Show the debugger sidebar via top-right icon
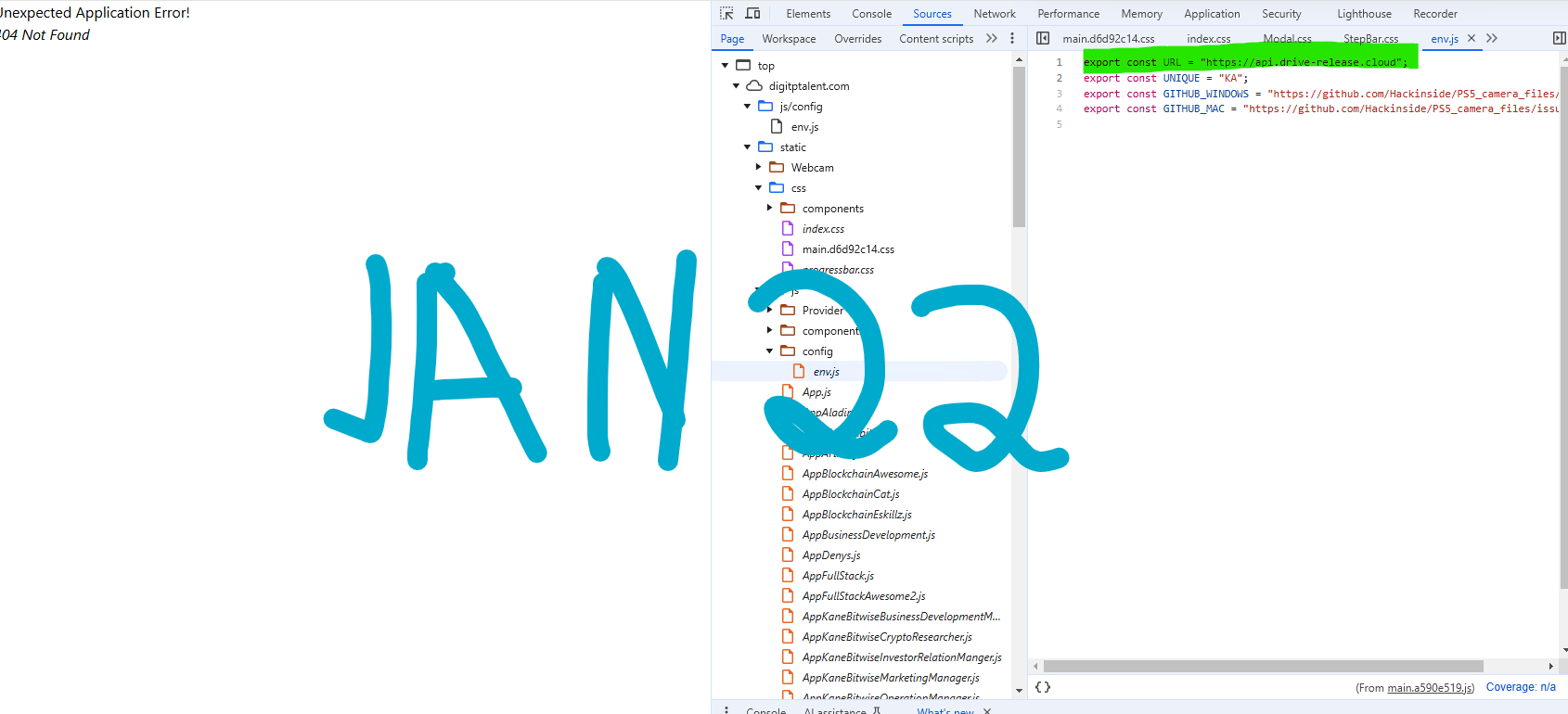The height and width of the screenshot is (714, 1568). pos(1559,38)
